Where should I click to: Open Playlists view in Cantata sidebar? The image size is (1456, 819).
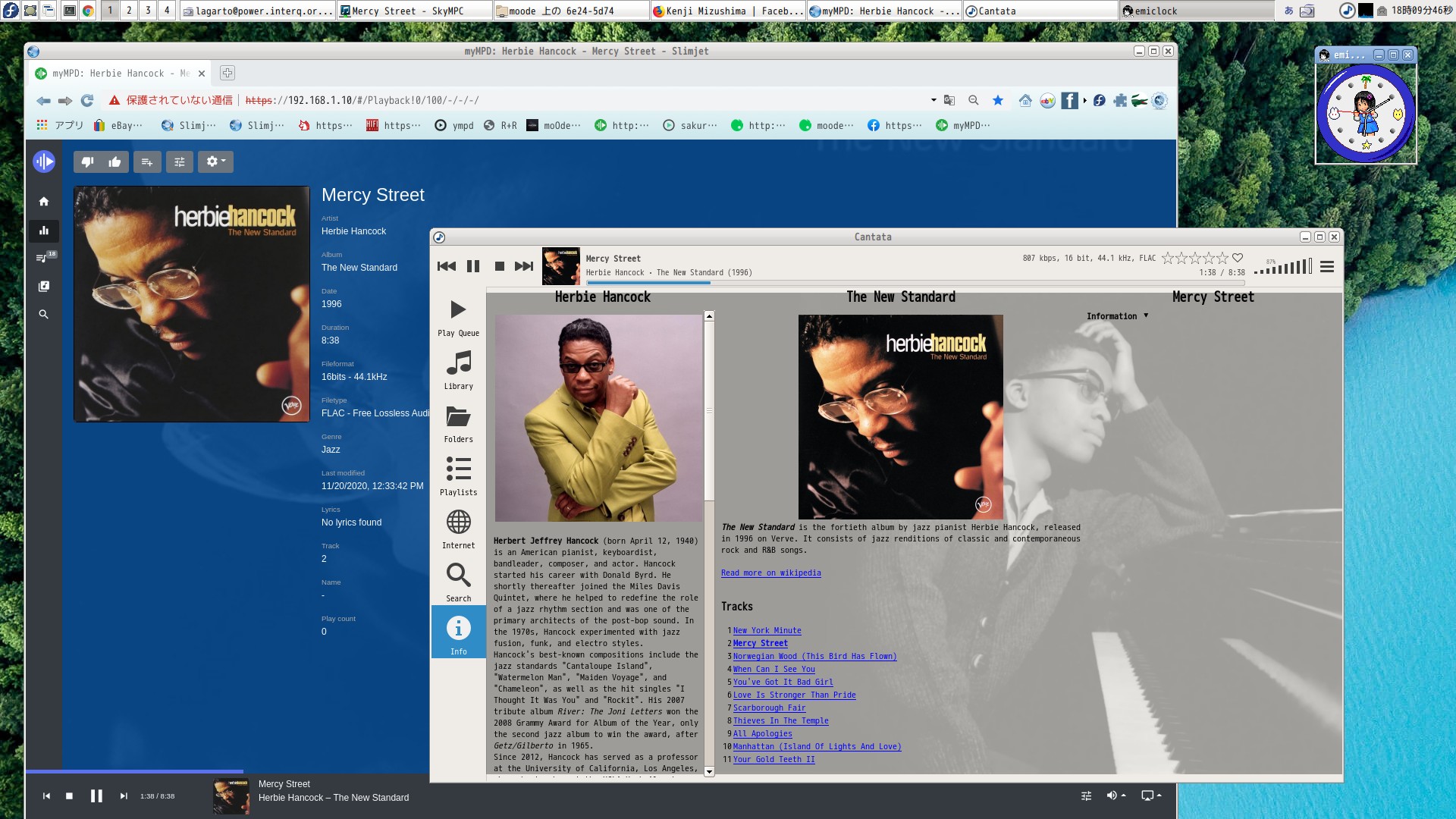click(458, 476)
